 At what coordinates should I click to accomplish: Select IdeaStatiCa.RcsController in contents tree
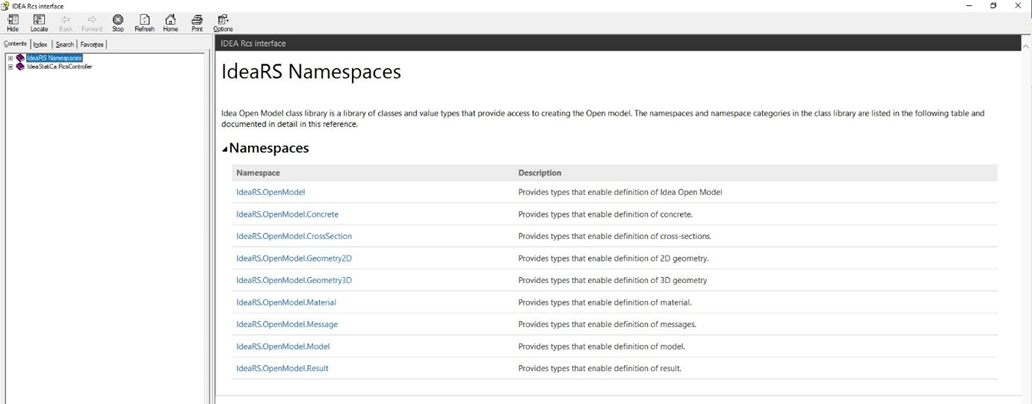[59, 67]
